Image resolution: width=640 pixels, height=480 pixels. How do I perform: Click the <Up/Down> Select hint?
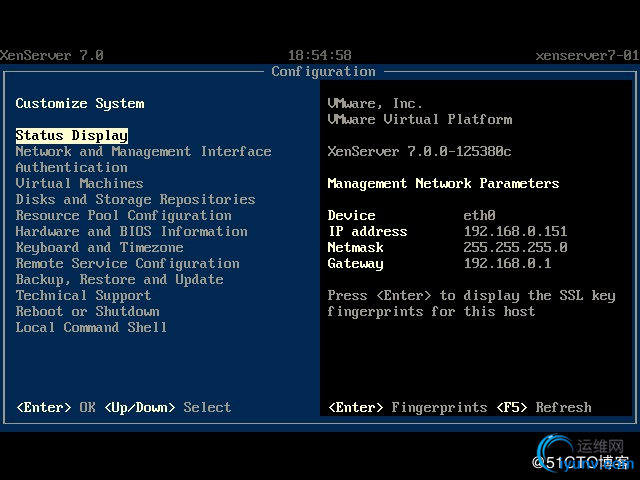coord(168,407)
